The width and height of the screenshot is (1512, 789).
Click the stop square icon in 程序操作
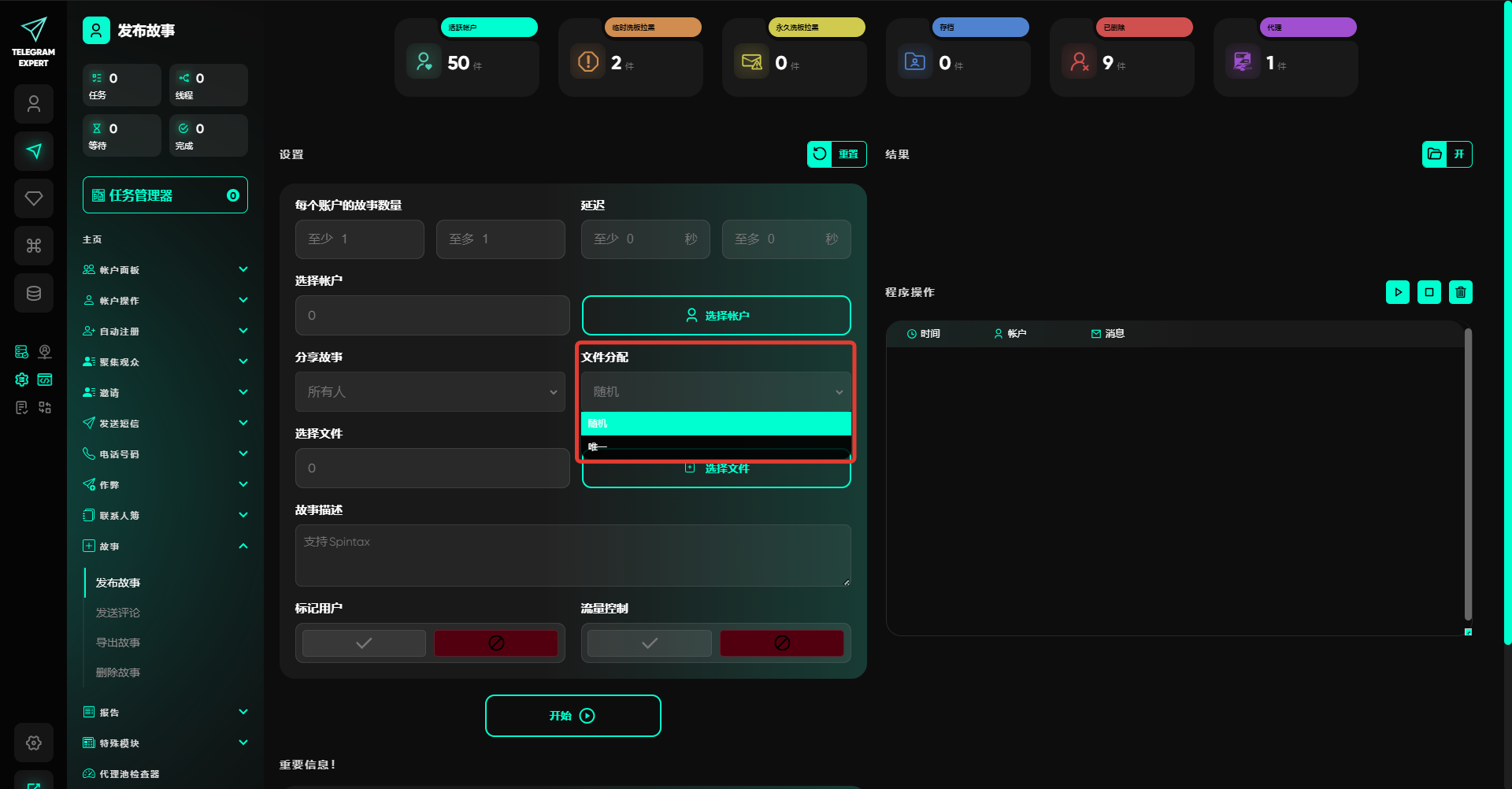click(x=1429, y=292)
